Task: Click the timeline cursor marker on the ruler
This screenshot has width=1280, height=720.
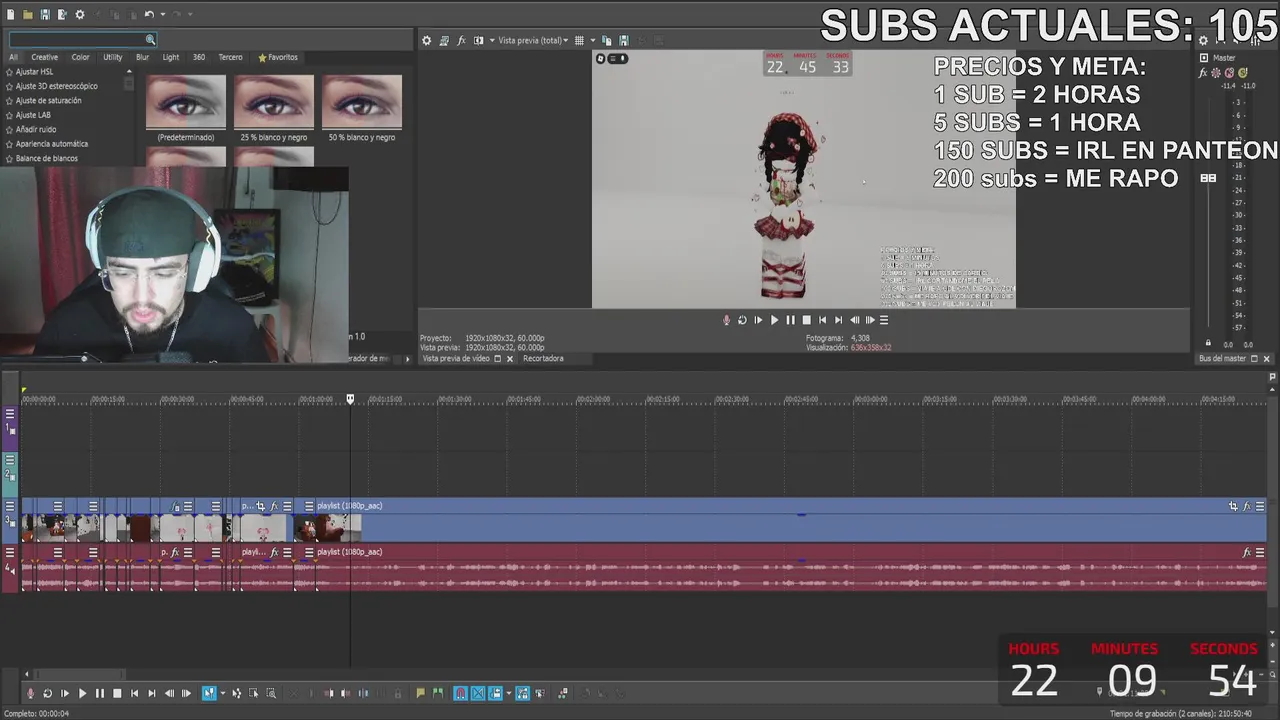Action: pyautogui.click(x=350, y=399)
